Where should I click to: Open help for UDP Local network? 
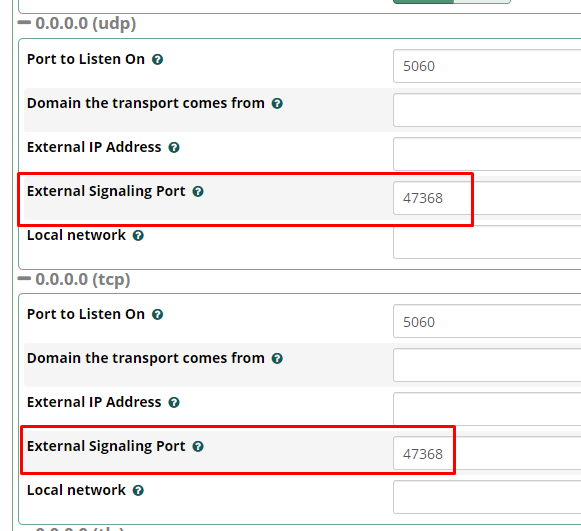tap(138, 235)
